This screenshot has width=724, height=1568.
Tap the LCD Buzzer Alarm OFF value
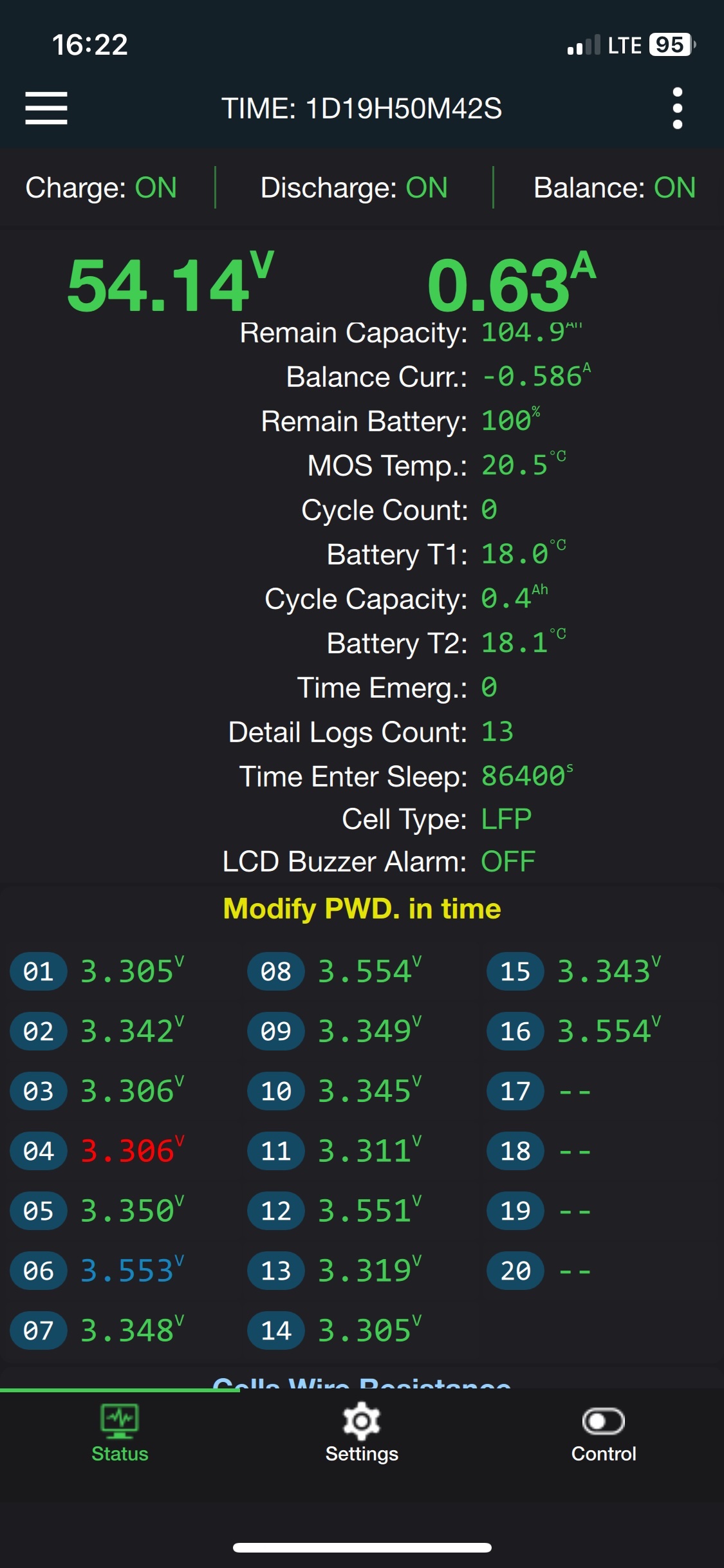tap(508, 862)
